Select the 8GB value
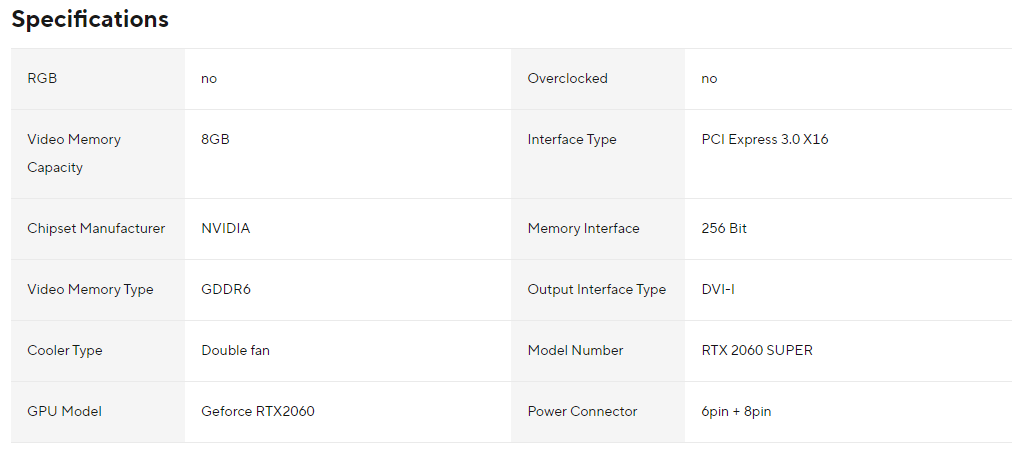Screen dimensions: 1035x457 (x=215, y=140)
